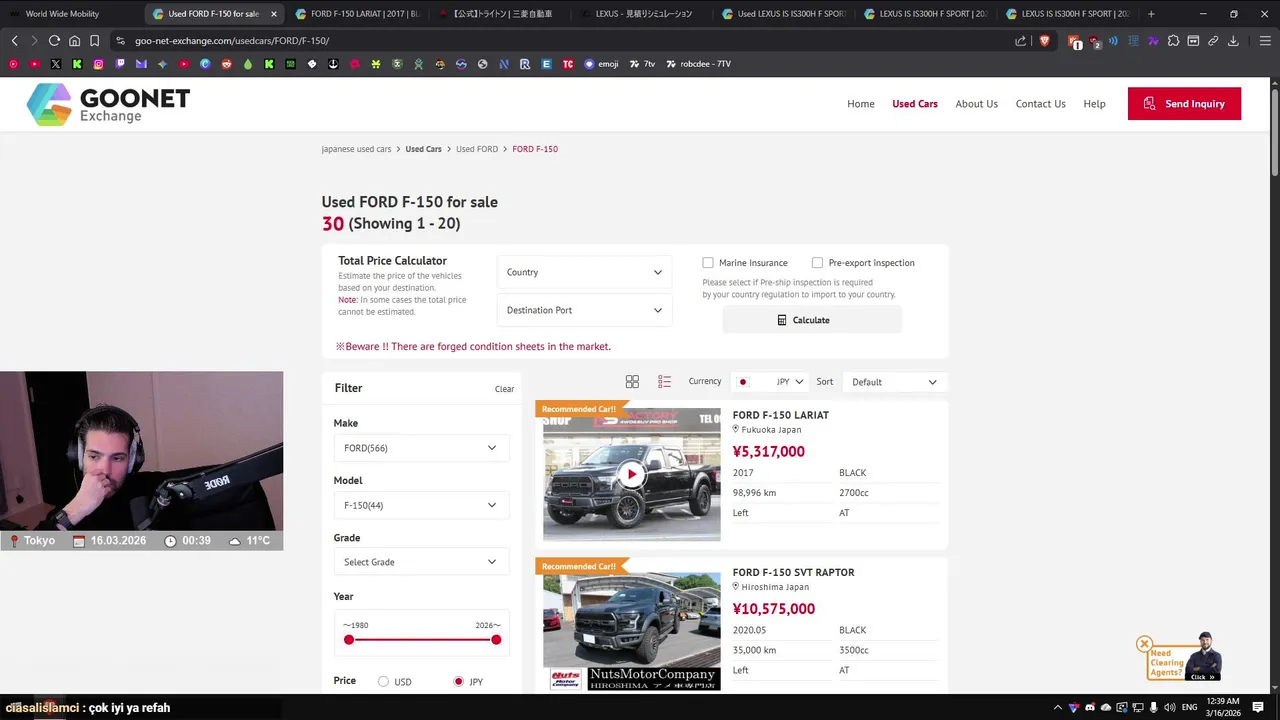
Task: Switch to FORD F-150 LARIAT 2017 tab
Action: 358,14
